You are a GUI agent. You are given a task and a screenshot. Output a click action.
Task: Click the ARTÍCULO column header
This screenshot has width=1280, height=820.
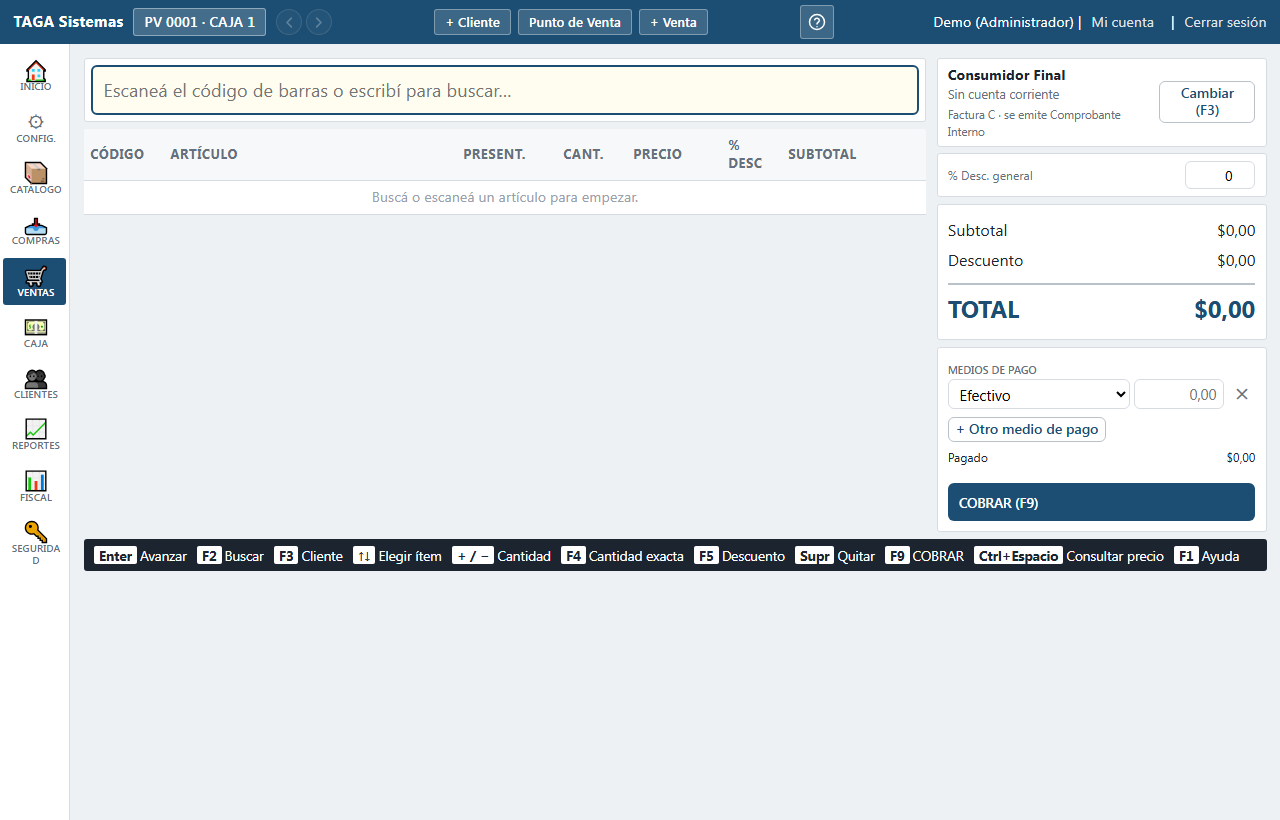(204, 154)
